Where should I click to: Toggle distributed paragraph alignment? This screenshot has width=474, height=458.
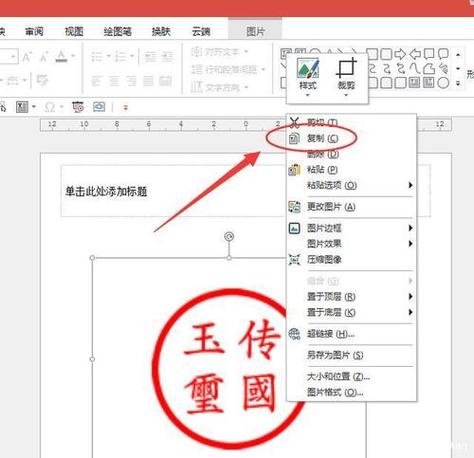point(166,81)
